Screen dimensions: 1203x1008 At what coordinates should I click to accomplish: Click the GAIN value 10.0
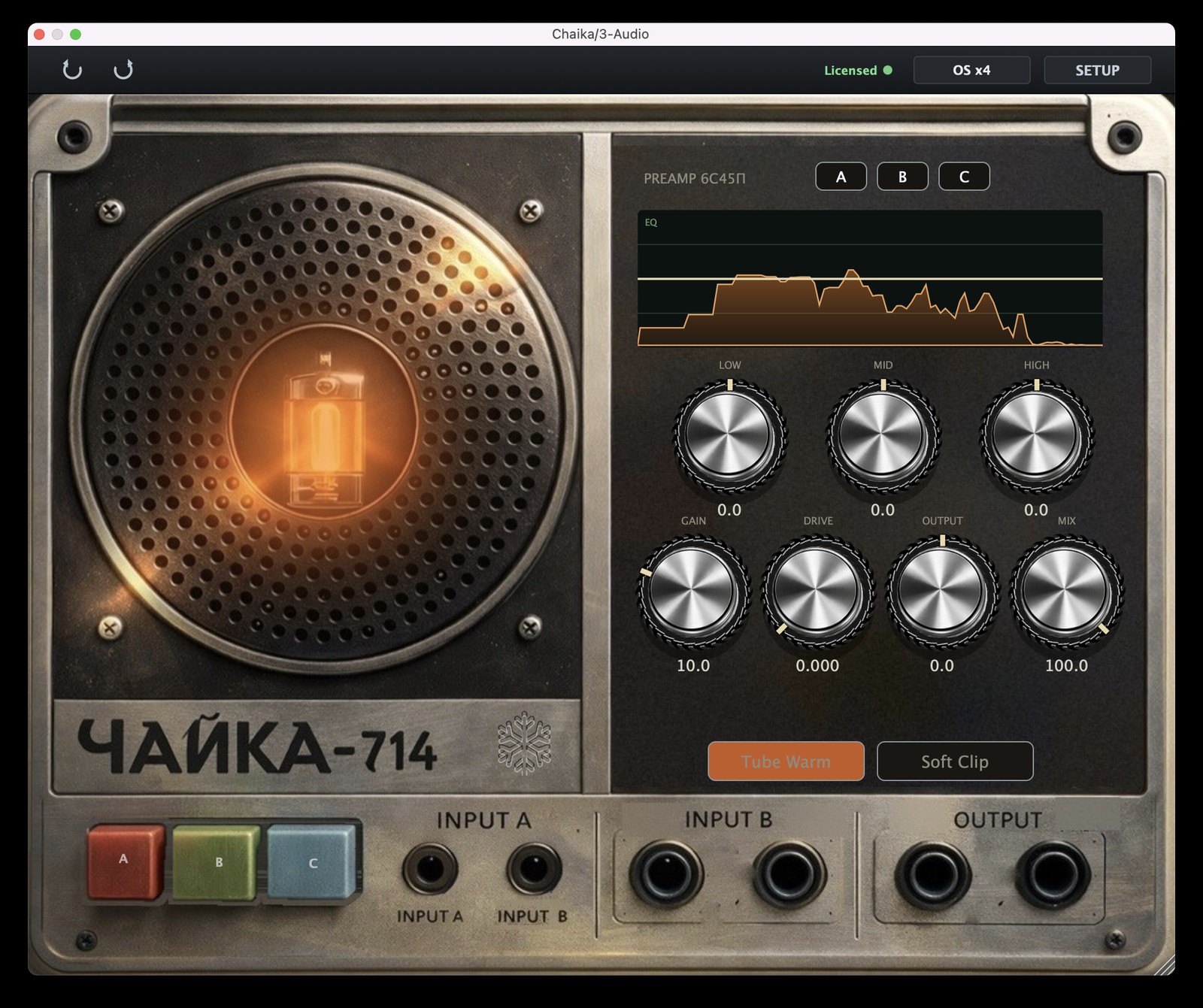(692, 665)
